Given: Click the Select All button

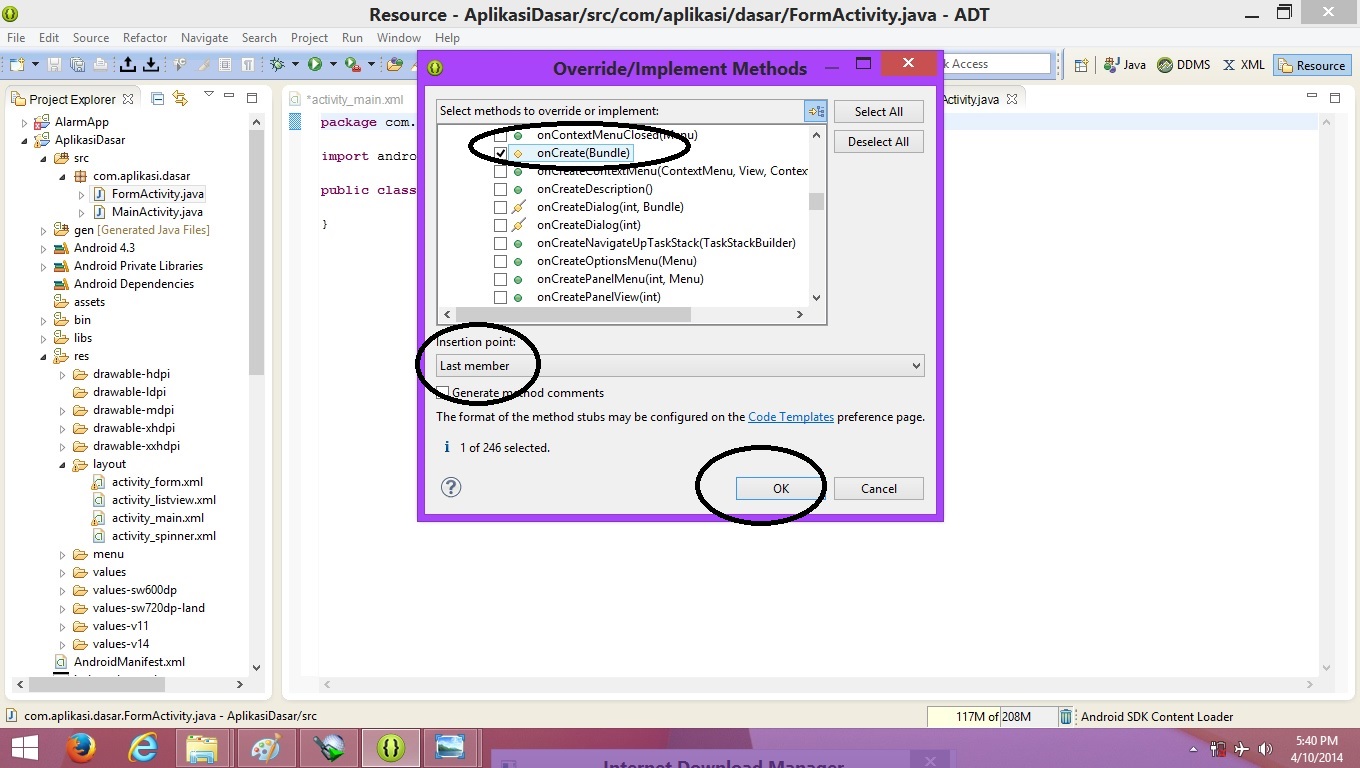Looking at the screenshot, I should coord(879,112).
